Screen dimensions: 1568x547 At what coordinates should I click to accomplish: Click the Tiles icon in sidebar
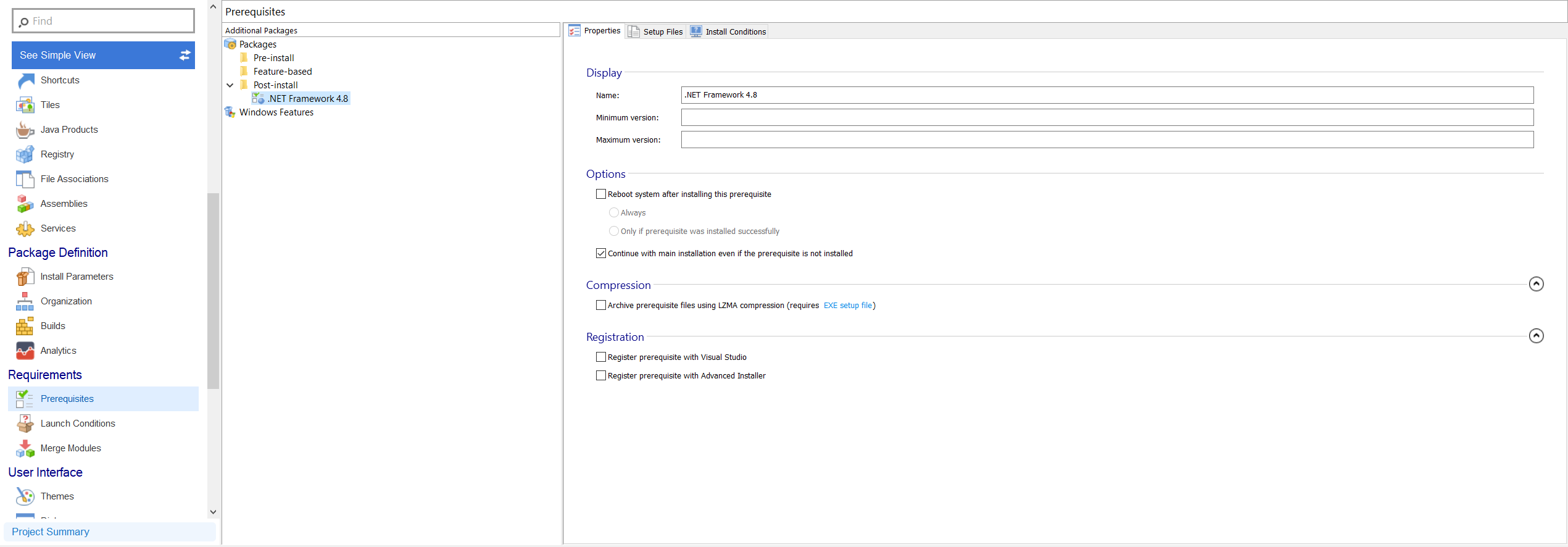[x=25, y=106]
